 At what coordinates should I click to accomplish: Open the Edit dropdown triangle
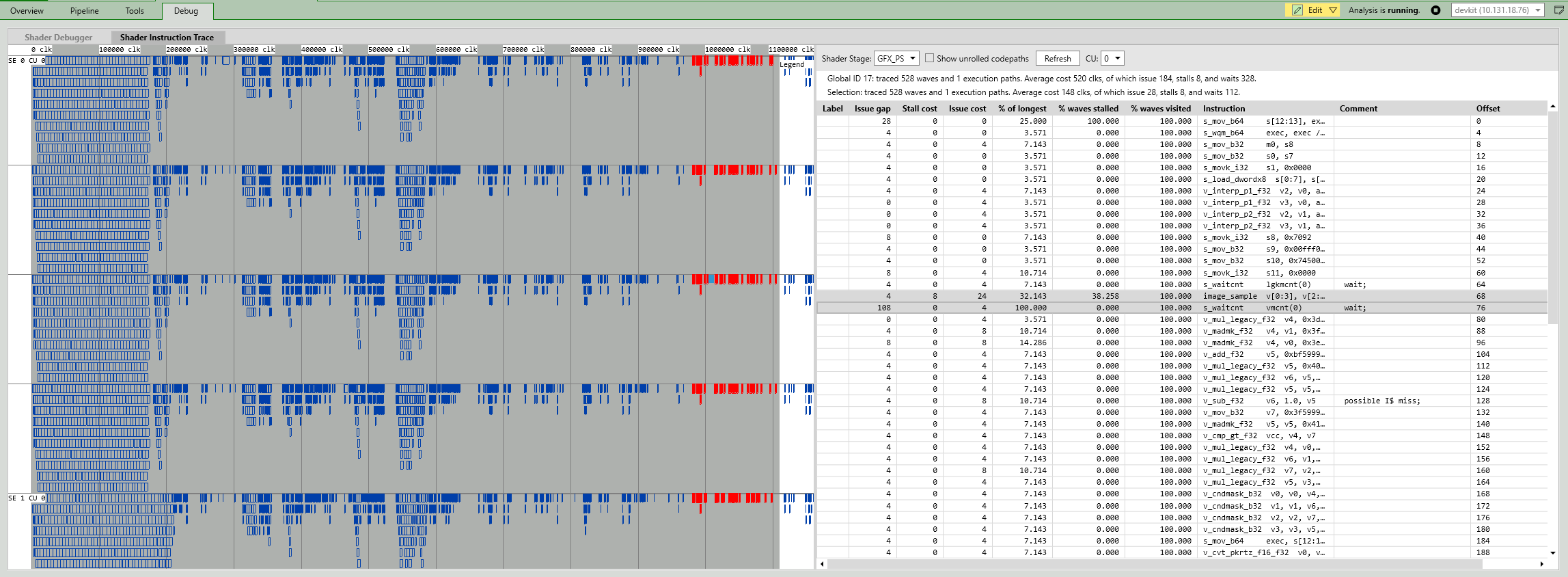[x=1333, y=10]
